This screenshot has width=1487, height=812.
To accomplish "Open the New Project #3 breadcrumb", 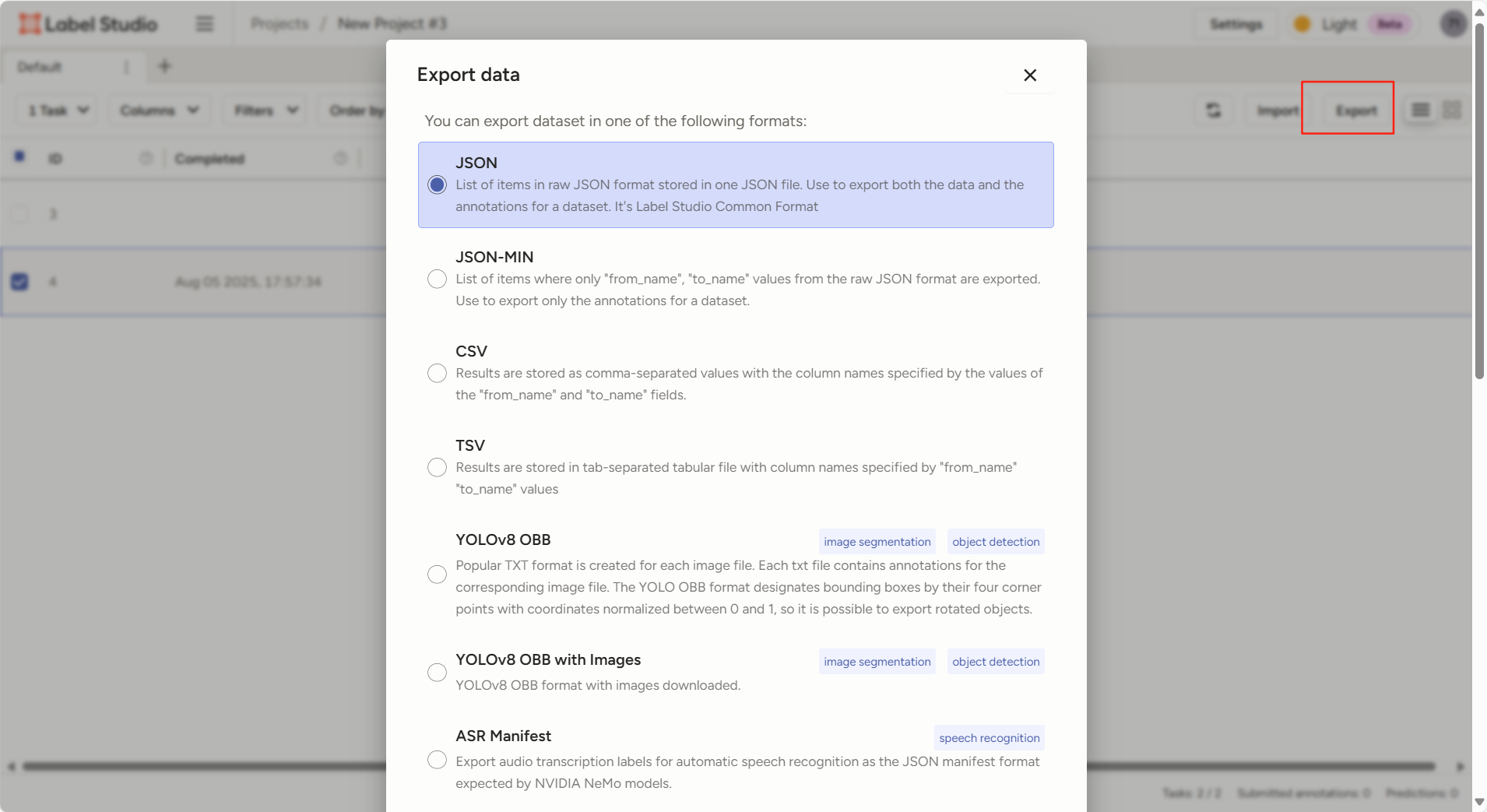I will [x=392, y=24].
